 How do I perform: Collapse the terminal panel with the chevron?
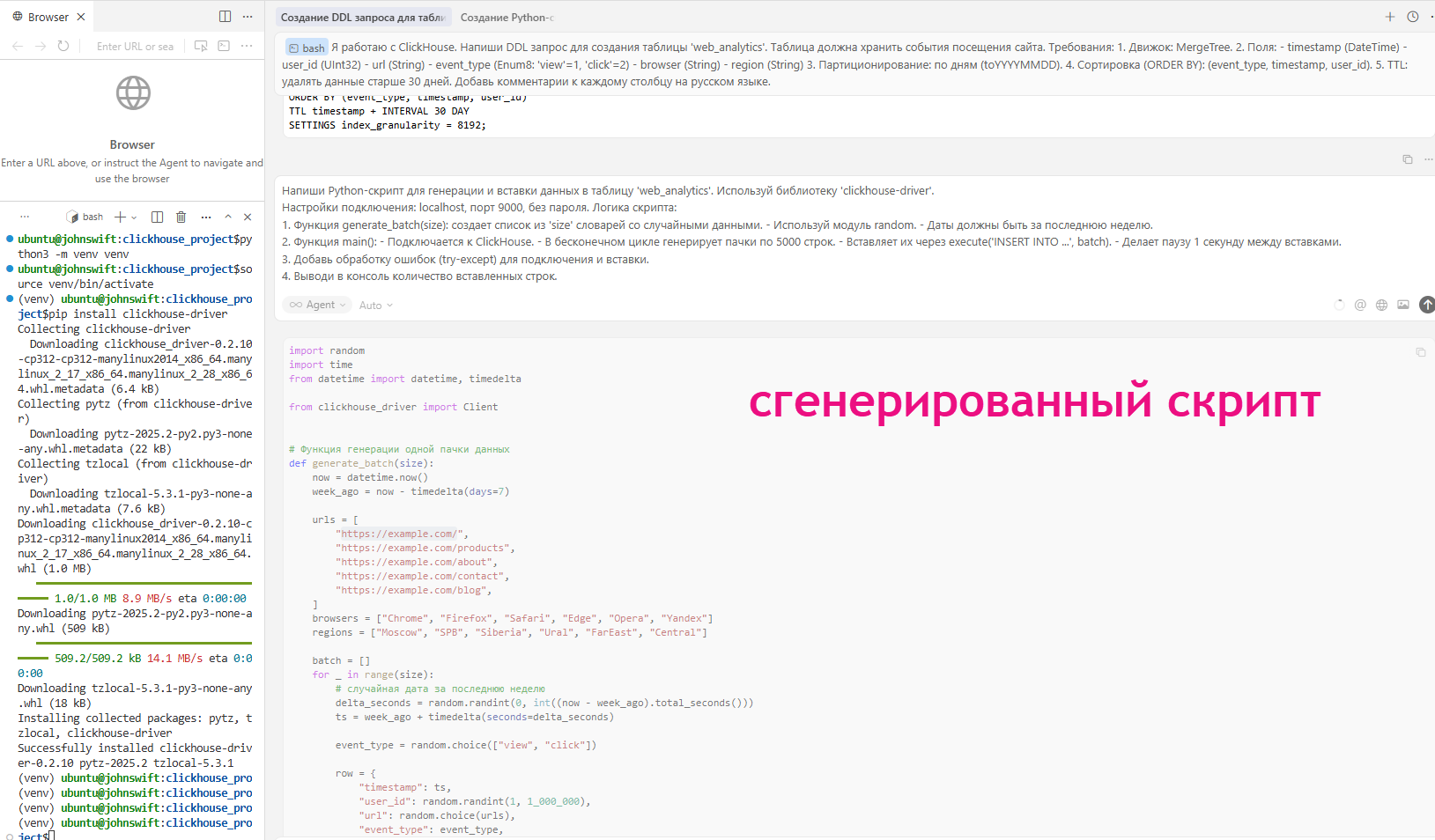(227, 217)
